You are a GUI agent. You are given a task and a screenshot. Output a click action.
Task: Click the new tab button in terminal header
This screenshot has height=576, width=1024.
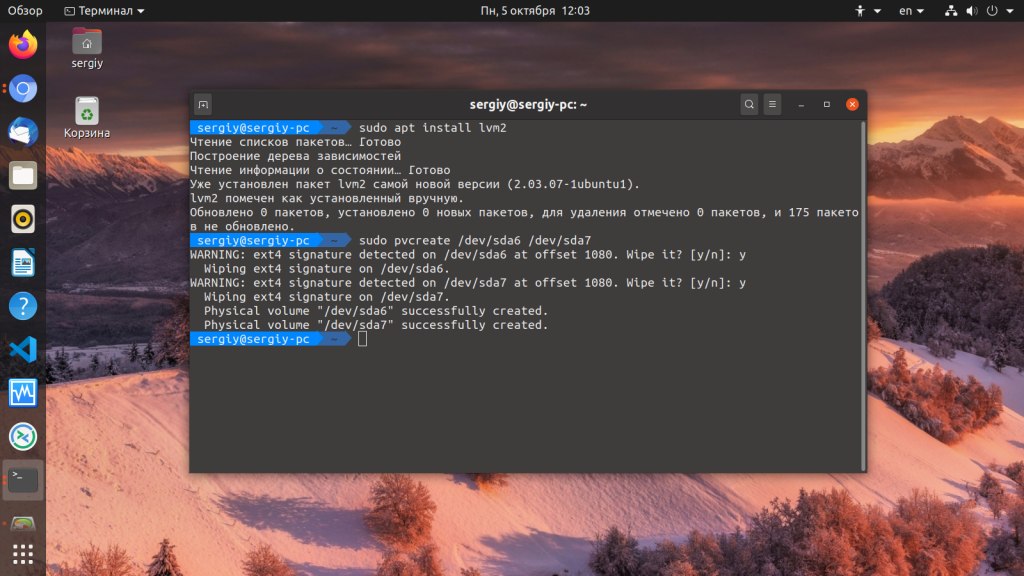[x=203, y=104]
